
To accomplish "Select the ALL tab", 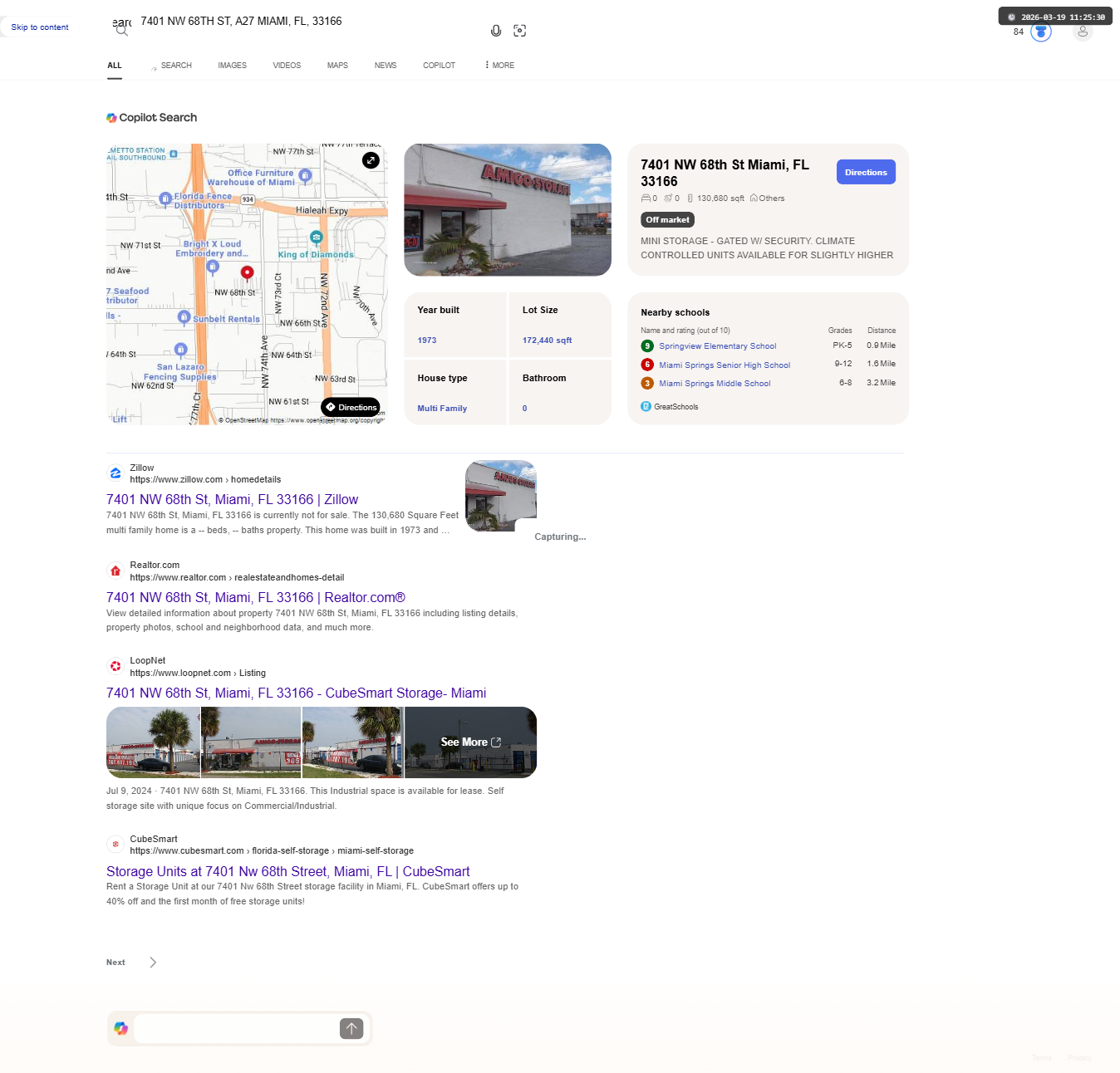I will coord(115,66).
